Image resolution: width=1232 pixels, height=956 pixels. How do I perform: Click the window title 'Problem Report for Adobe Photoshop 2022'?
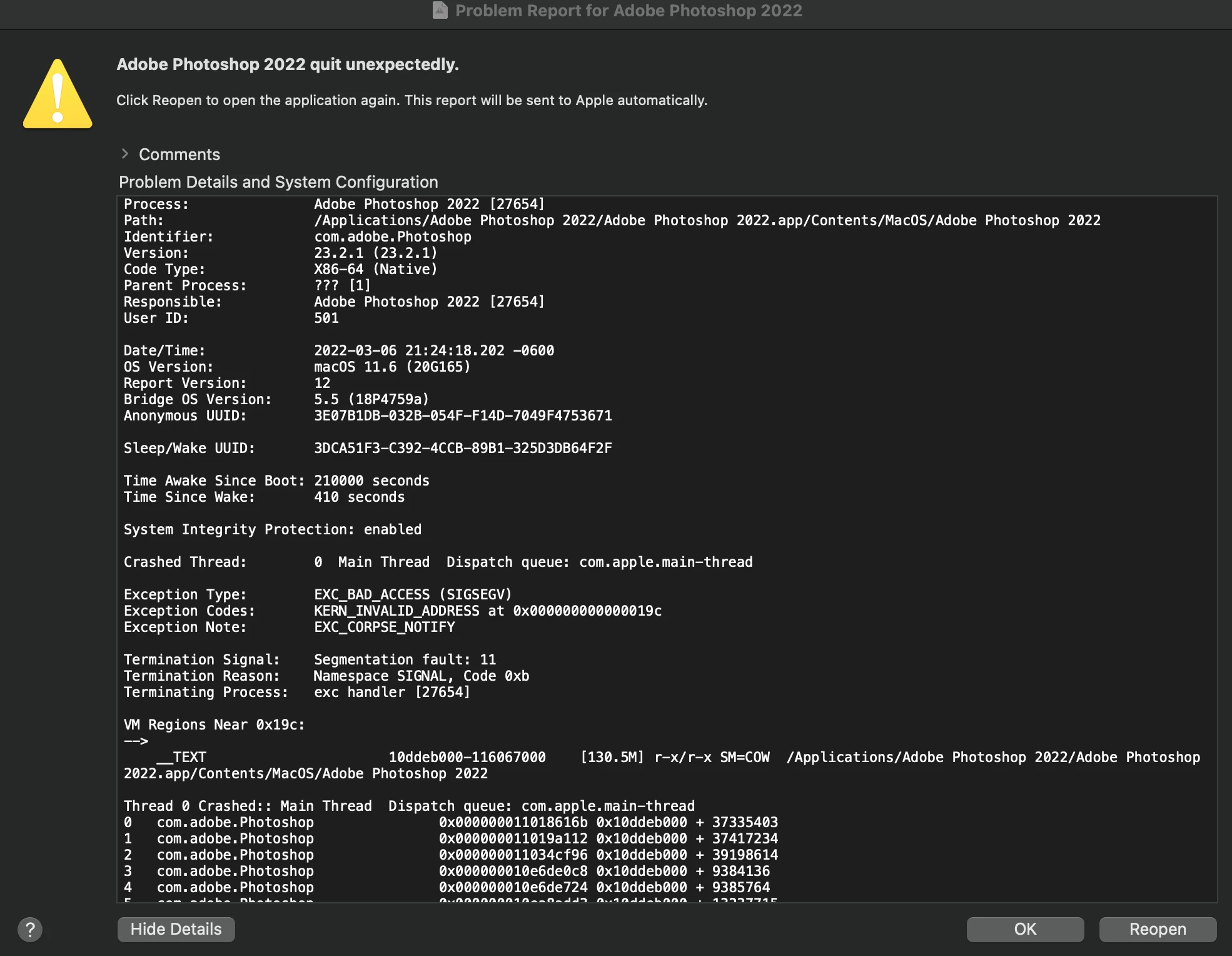pos(628,11)
